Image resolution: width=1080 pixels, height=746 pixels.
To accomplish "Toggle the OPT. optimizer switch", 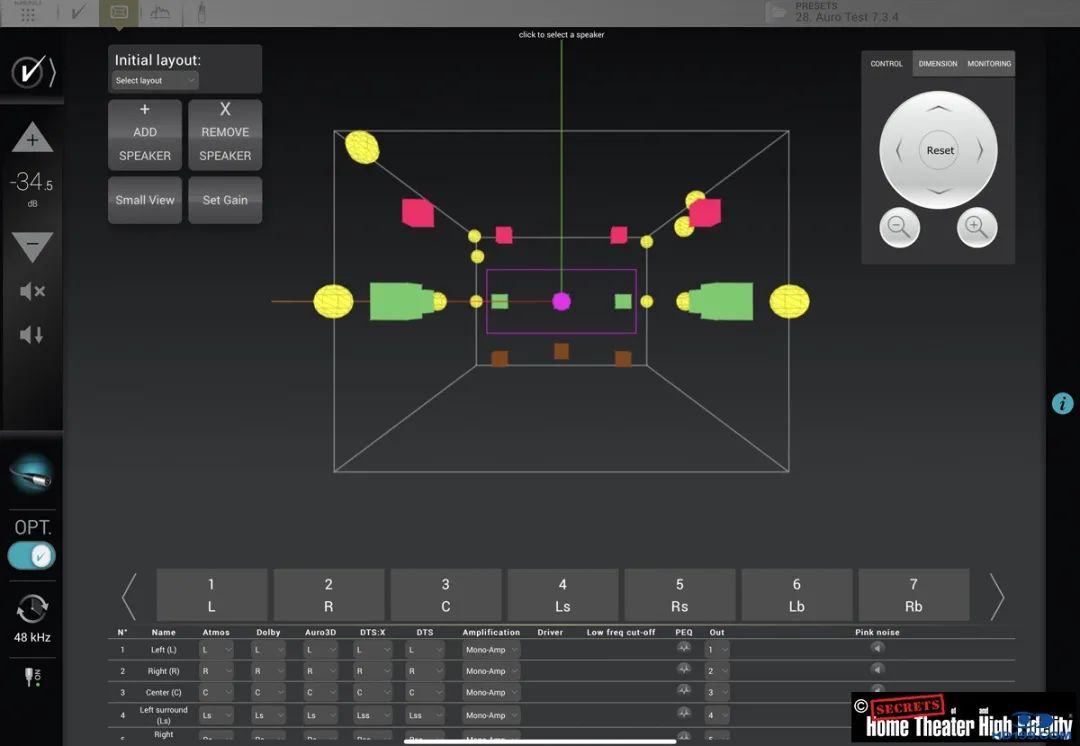I will pos(32,556).
